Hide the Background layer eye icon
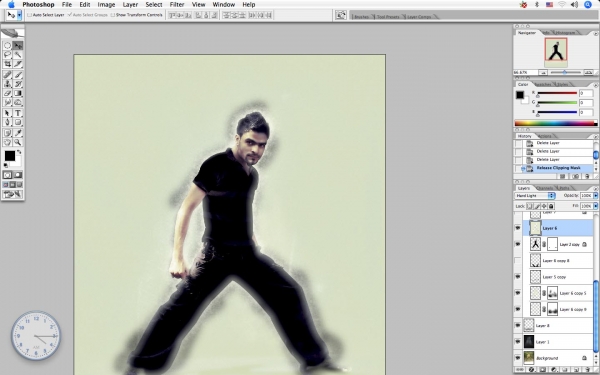The image size is (600, 375). pyautogui.click(x=518, y=358)
